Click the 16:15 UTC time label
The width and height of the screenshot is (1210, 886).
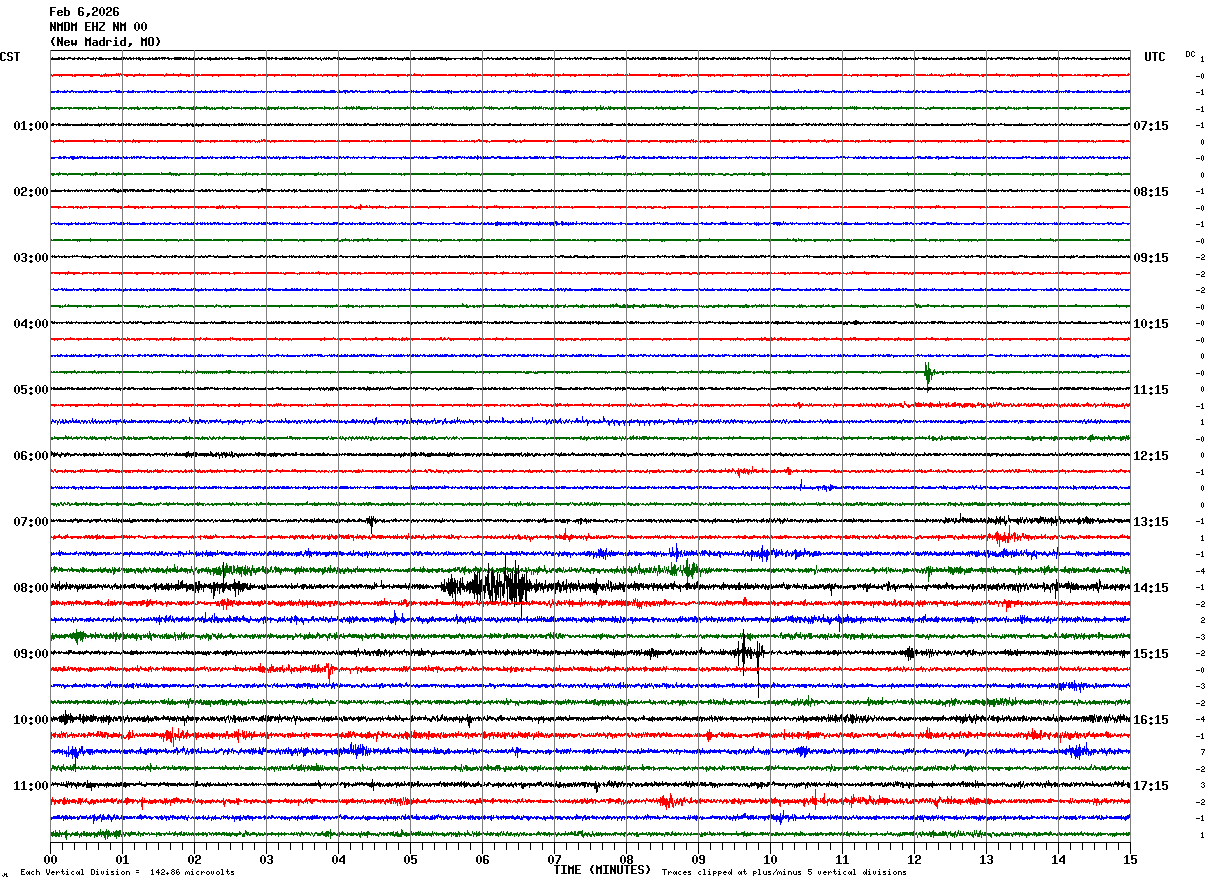(x=1151, y=720)
